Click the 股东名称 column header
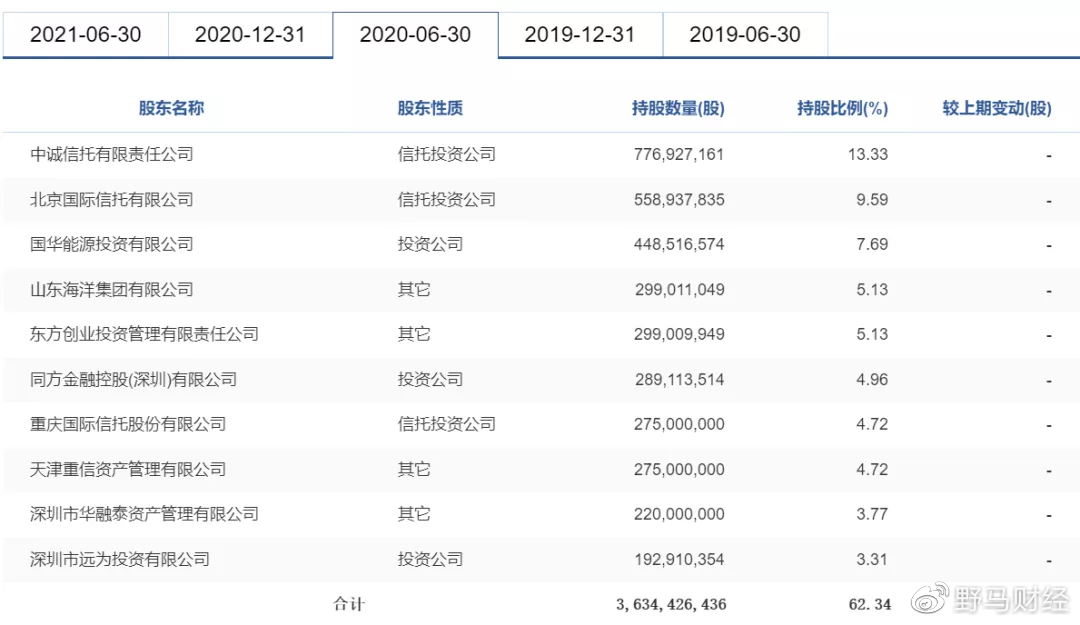Viewport: 1080px width, 625px height. (x=172, y=108)
